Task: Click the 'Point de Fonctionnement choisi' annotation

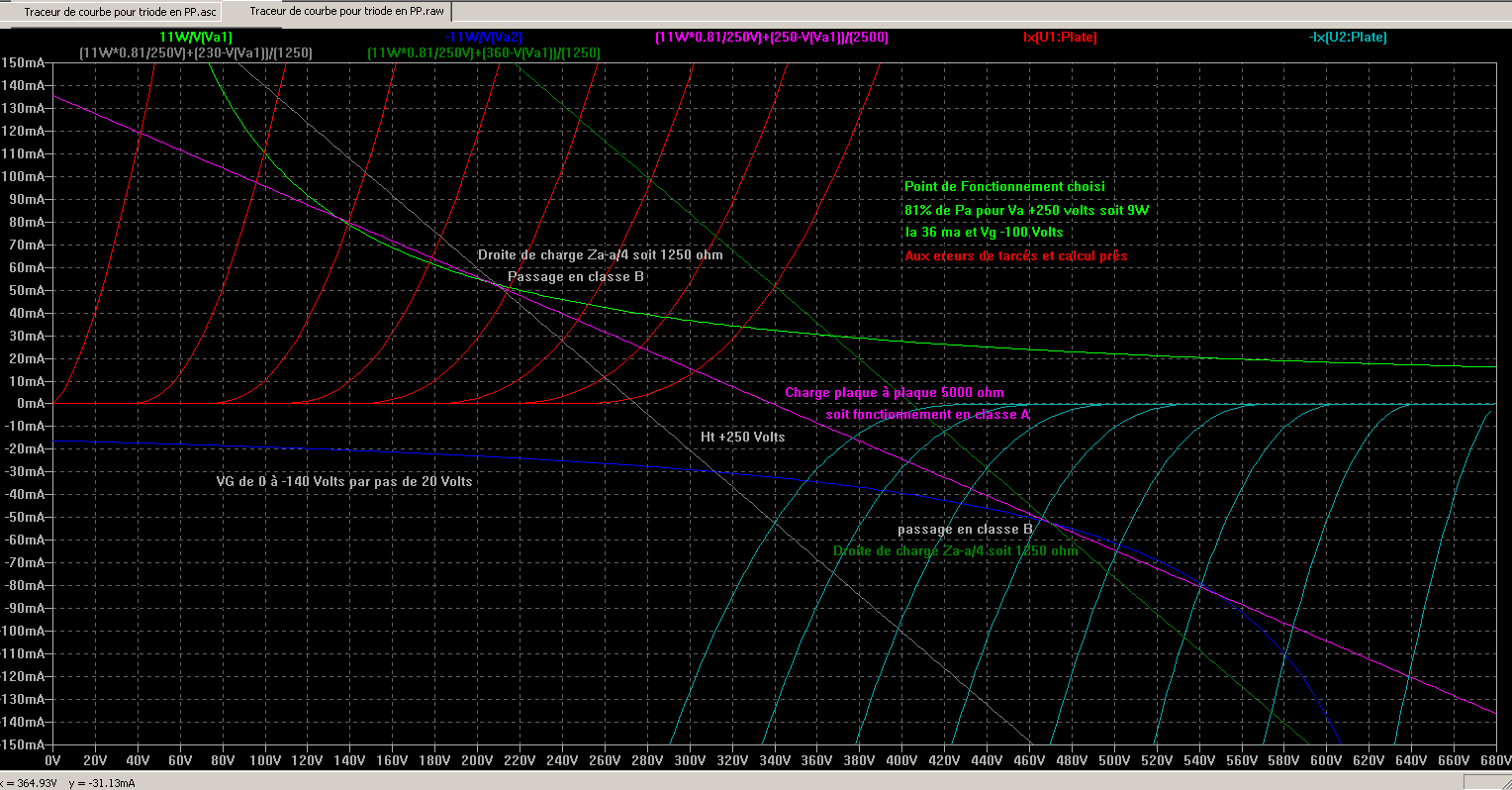Action: (1004, 186)
